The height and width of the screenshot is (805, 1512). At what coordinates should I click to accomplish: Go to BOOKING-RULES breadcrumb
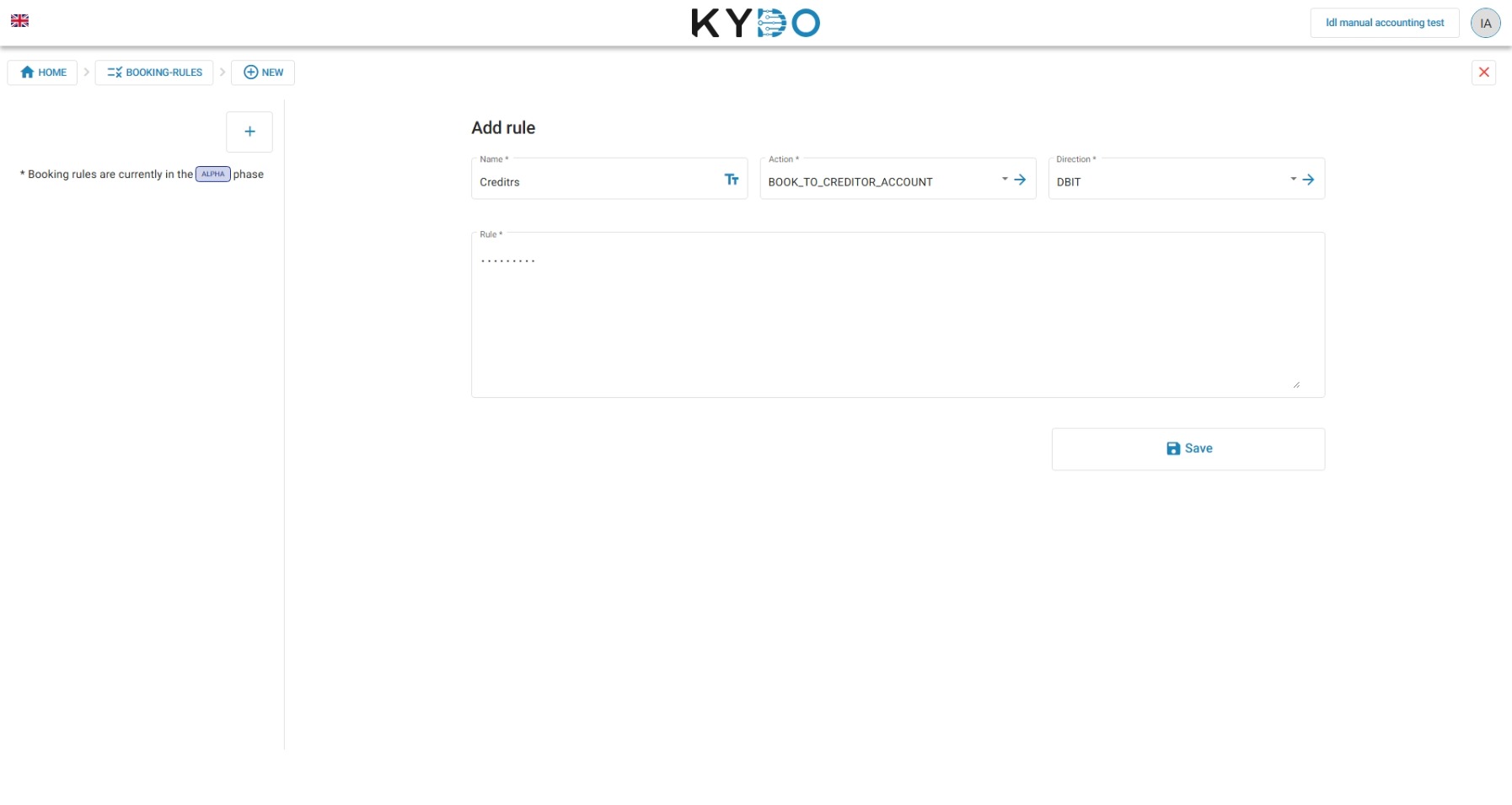point(154,72)
